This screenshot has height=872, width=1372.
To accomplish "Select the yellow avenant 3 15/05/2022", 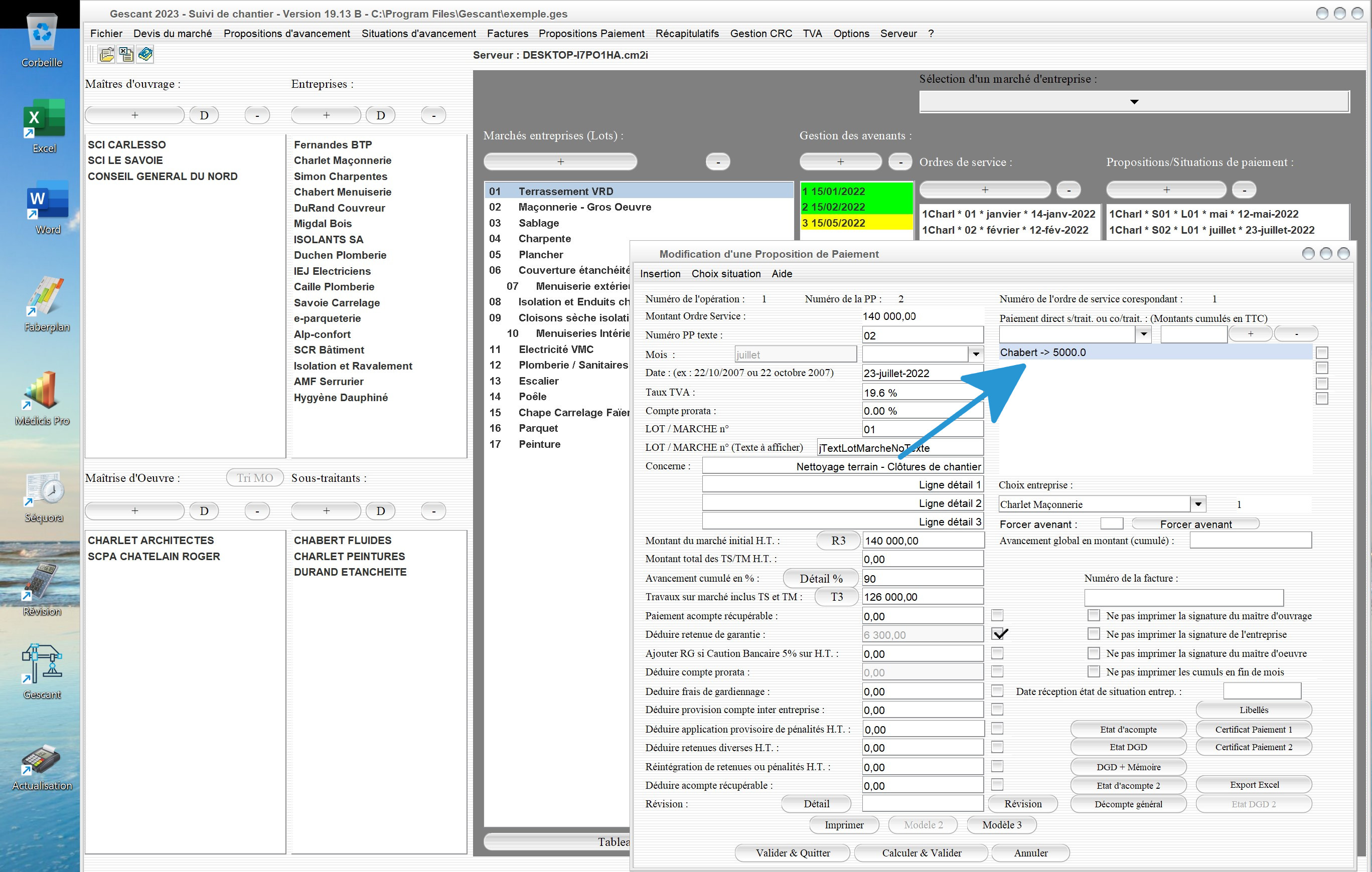I will click(856, 223).
